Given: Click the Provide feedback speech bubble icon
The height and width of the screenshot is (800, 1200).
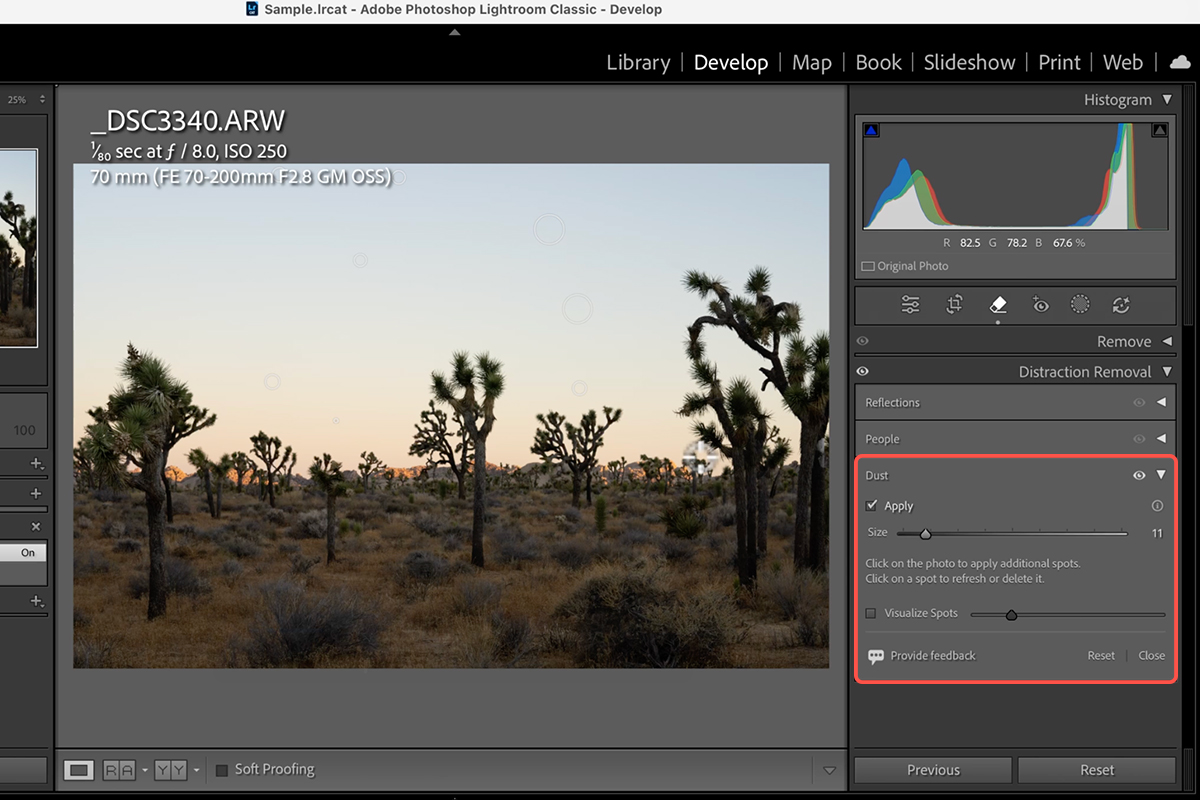Looking at the screenshot, I should pos(876,656).
